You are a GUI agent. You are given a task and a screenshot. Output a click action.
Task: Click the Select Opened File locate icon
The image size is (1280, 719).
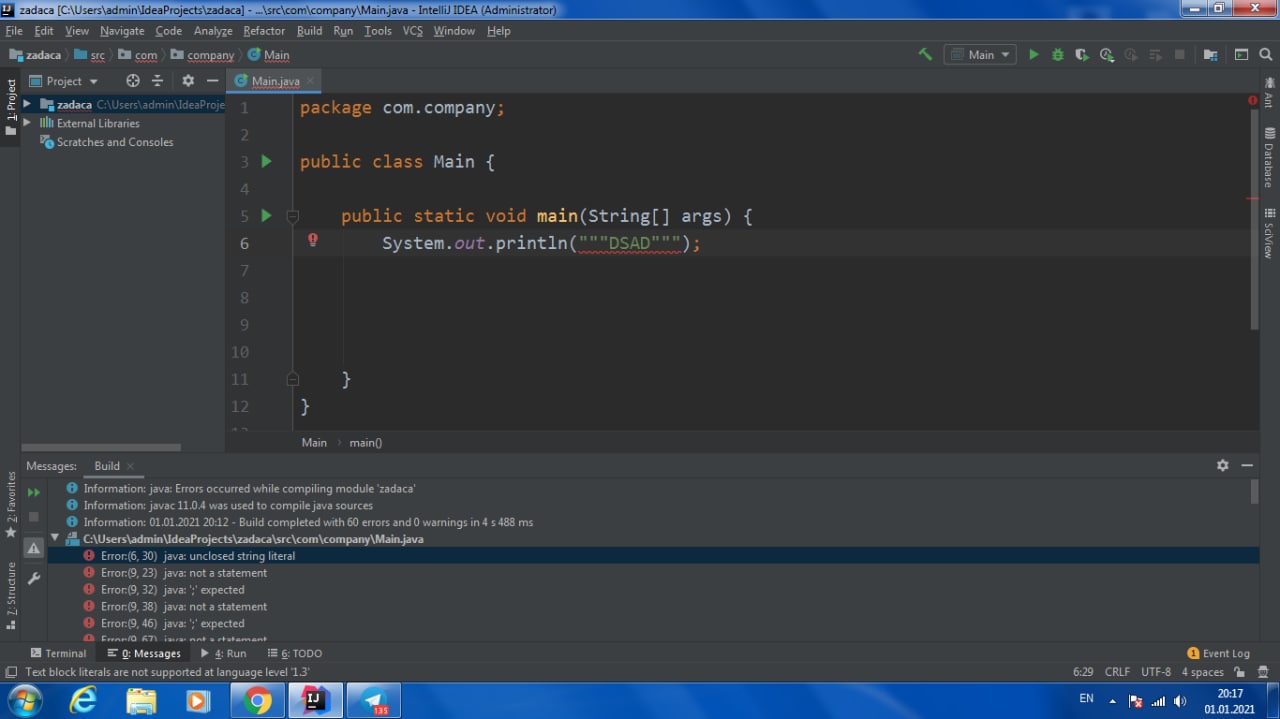[x=133, y=81]
